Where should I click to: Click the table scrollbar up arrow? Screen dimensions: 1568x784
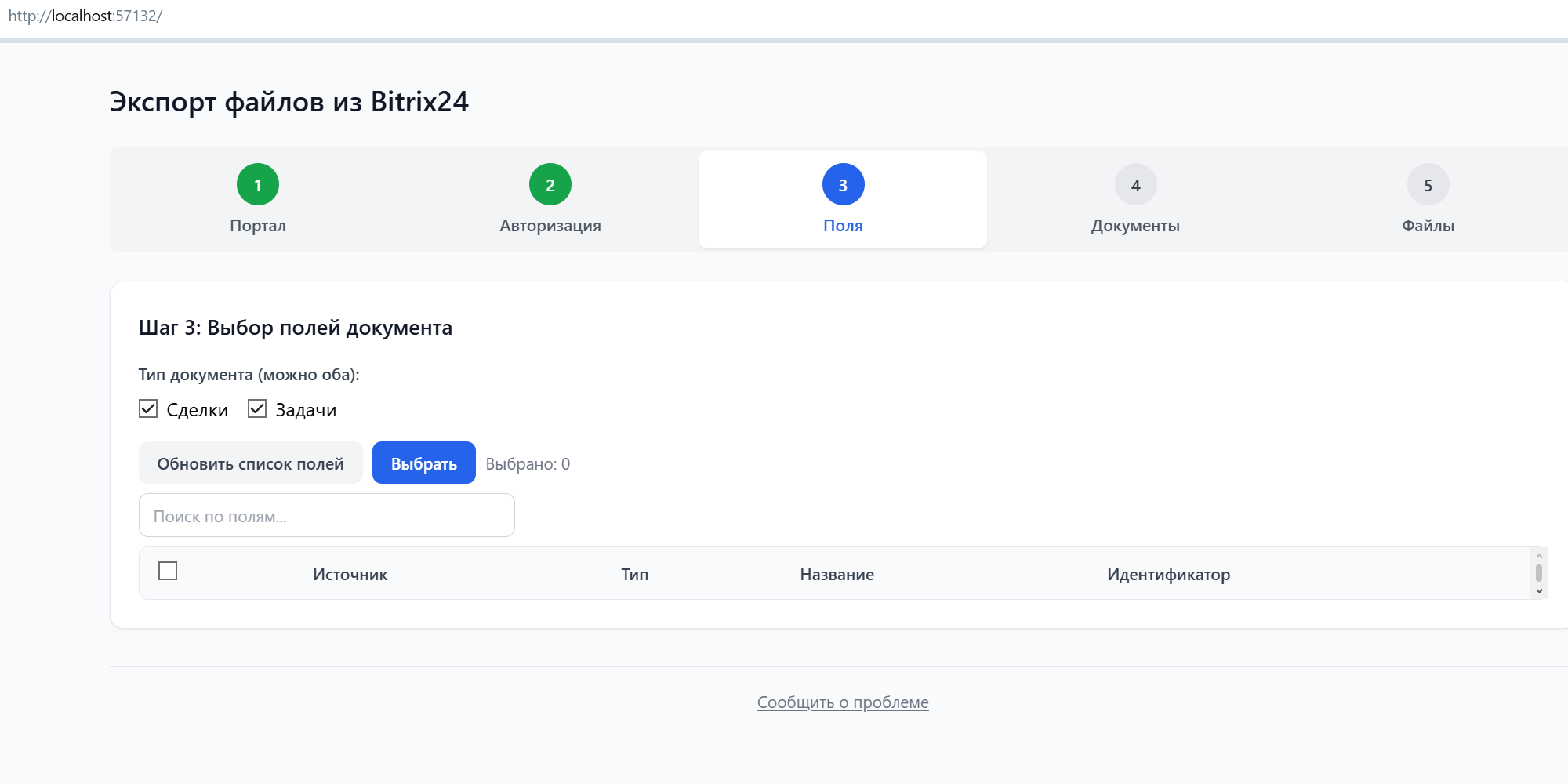pos(1539,556)
